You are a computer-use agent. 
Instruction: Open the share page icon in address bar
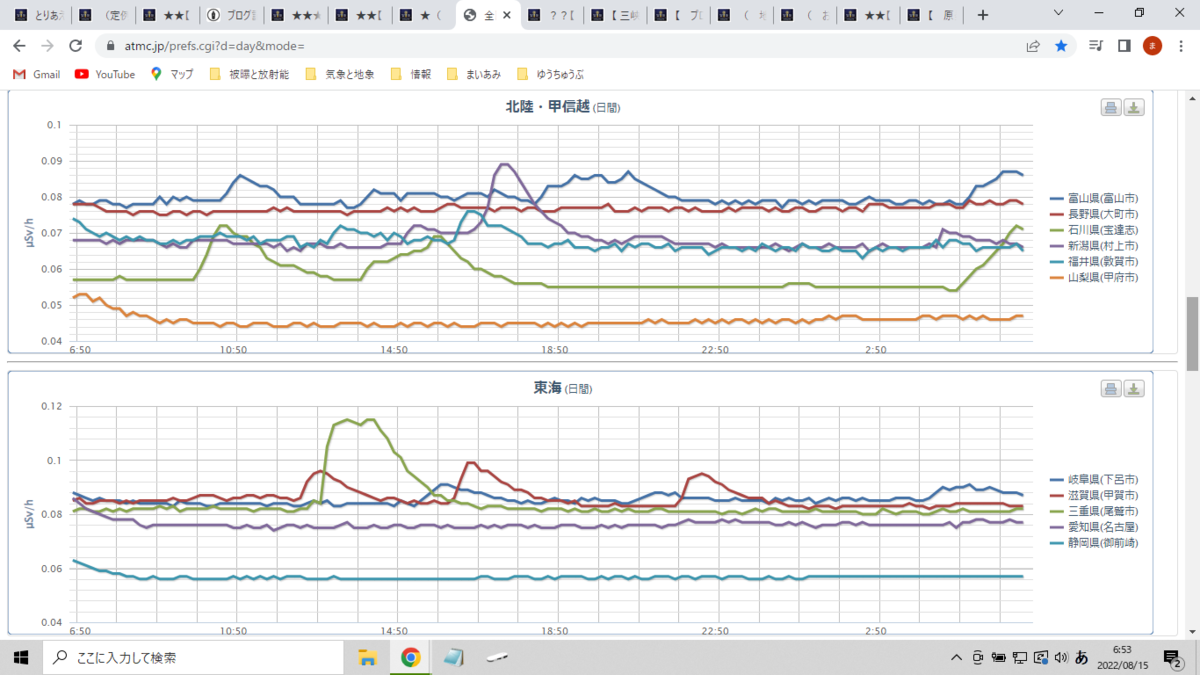1033,46
